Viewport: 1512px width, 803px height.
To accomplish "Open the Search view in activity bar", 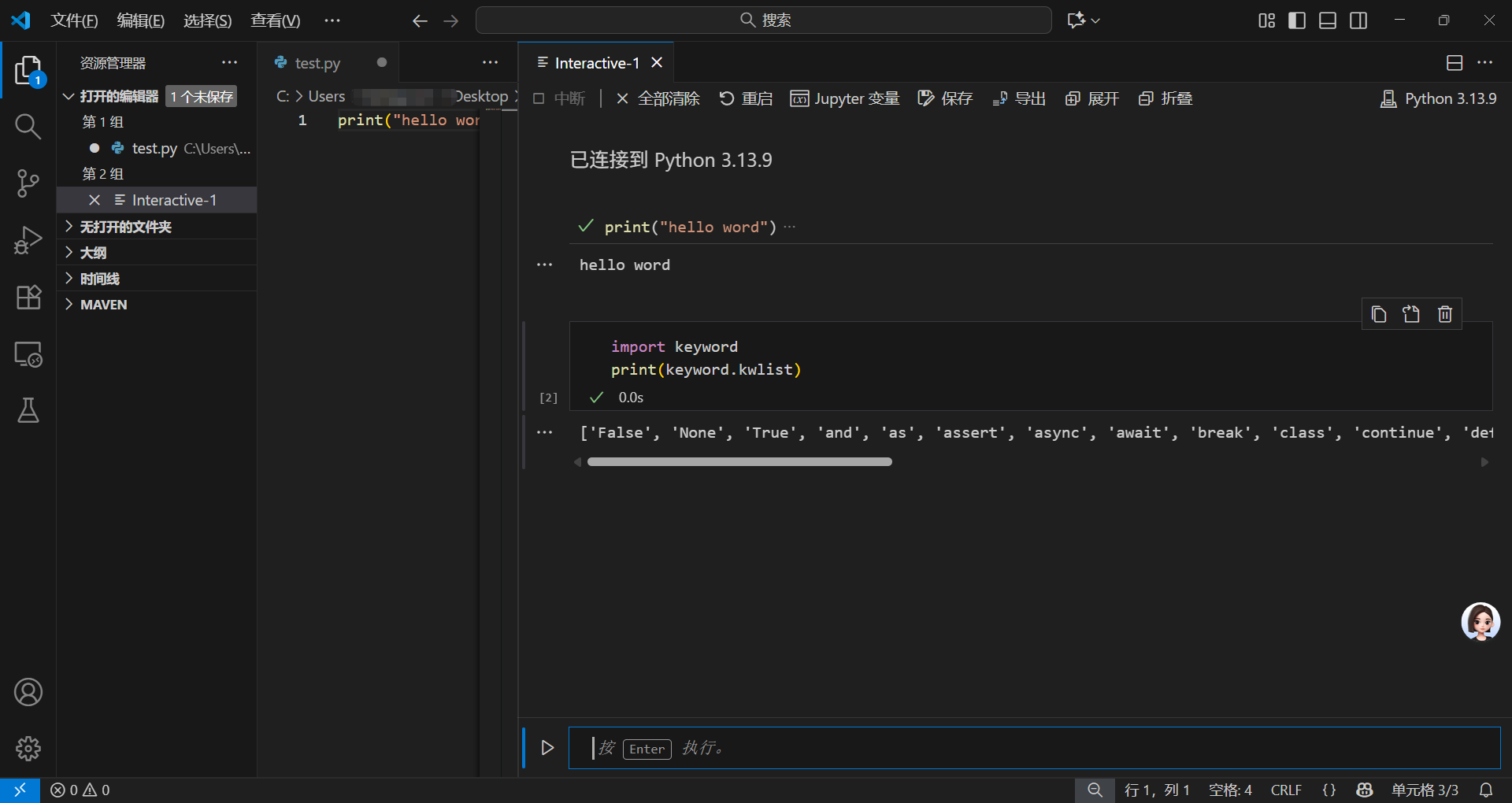I will coord(28,126).
